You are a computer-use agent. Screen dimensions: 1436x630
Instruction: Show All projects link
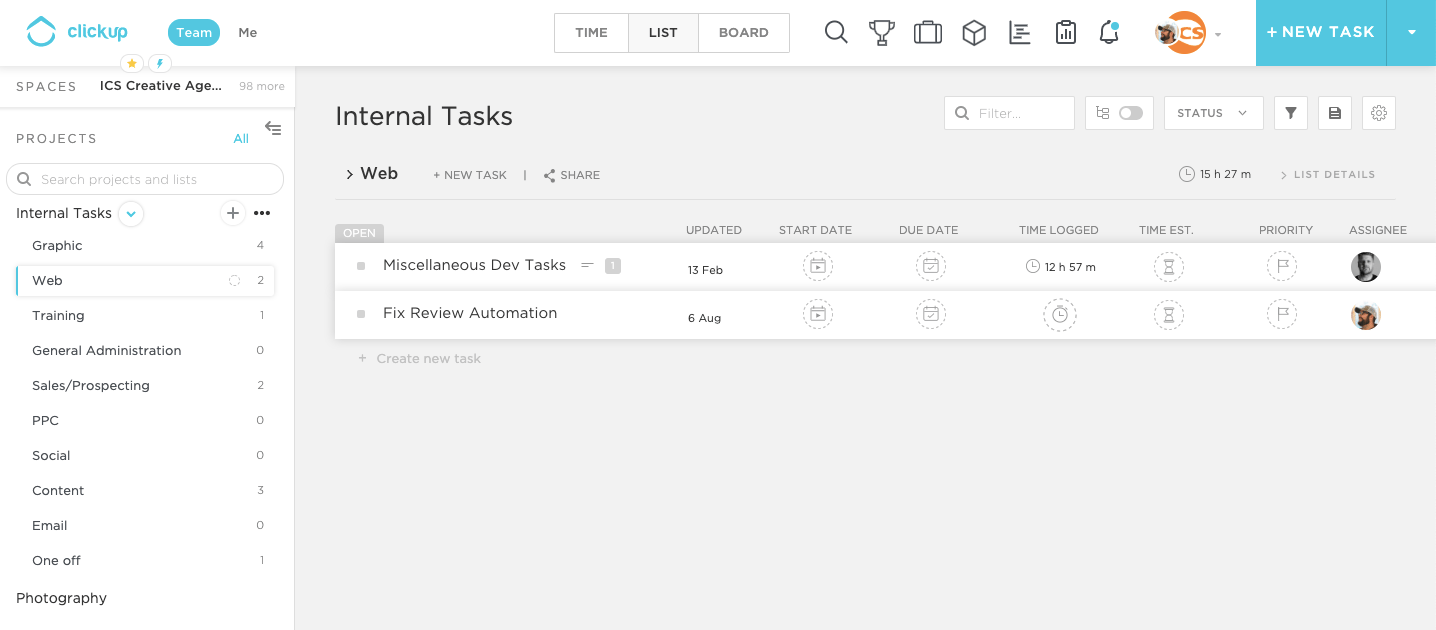click(x=241, y=139)
